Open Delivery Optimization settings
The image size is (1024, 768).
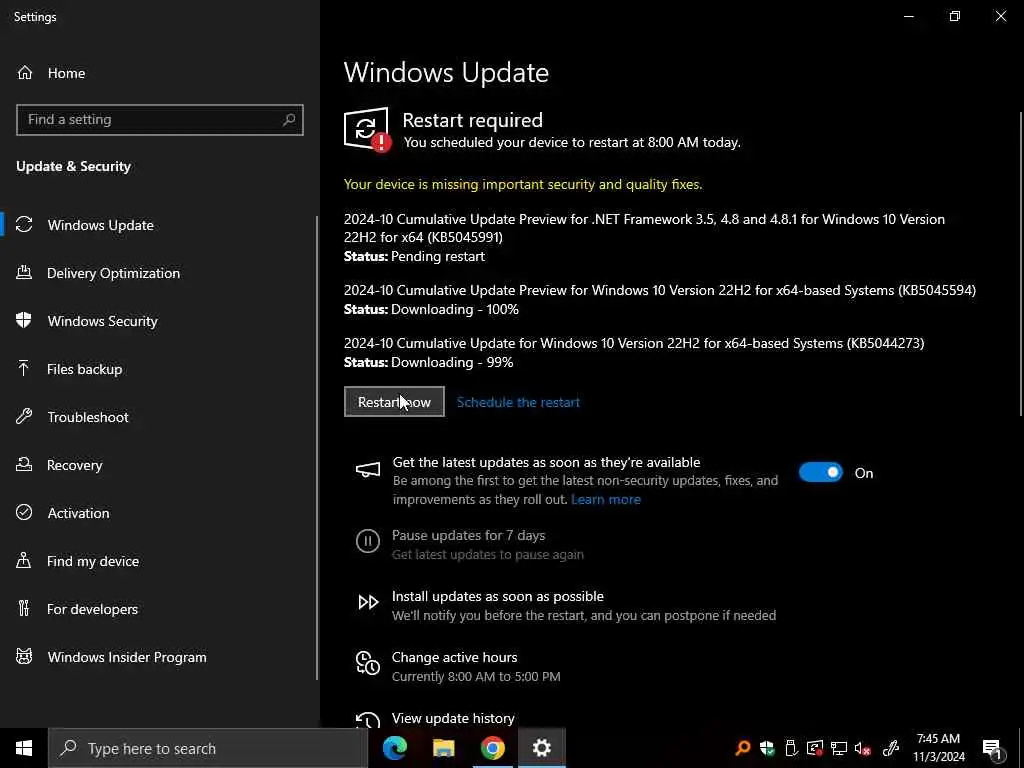[x=113, y=273]
